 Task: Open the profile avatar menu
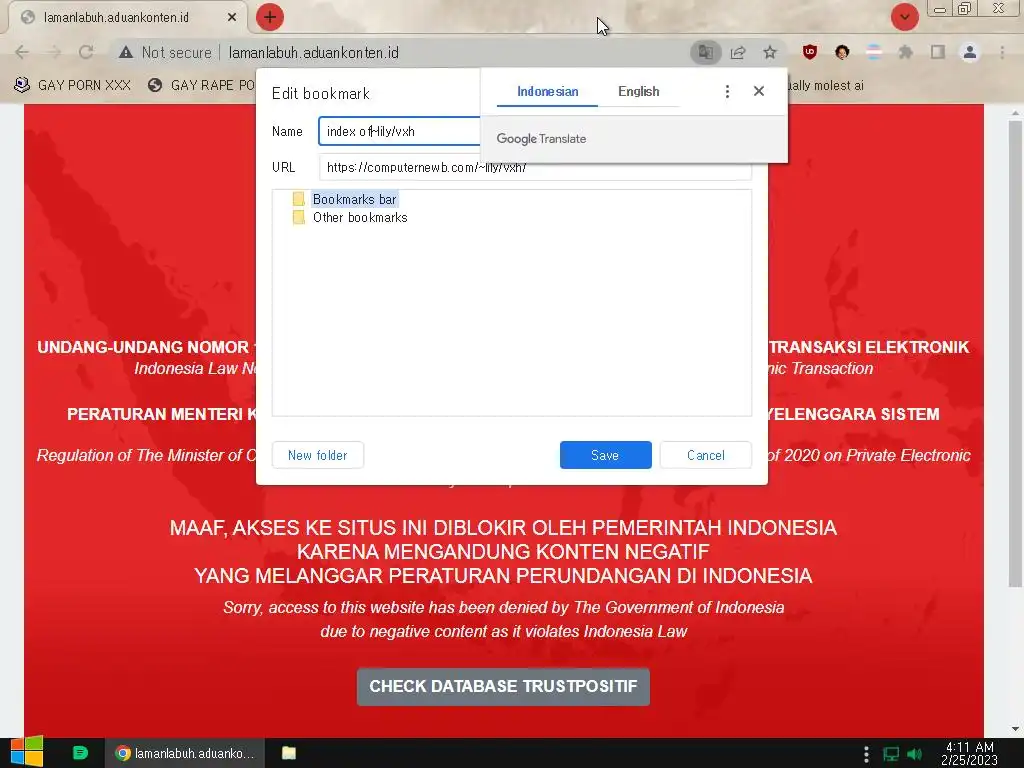[970, 52]
